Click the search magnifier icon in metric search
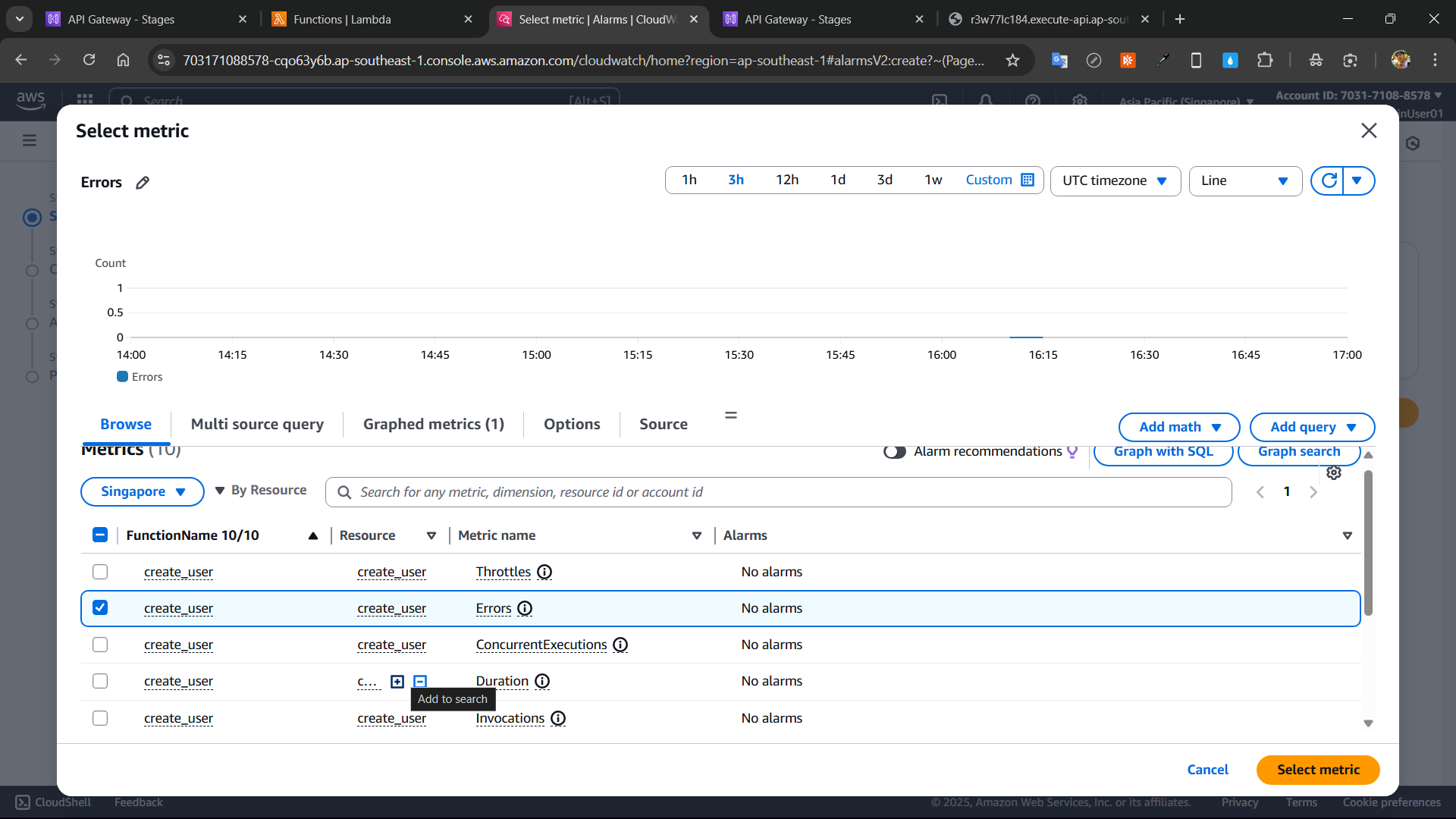 pos(344,493)
